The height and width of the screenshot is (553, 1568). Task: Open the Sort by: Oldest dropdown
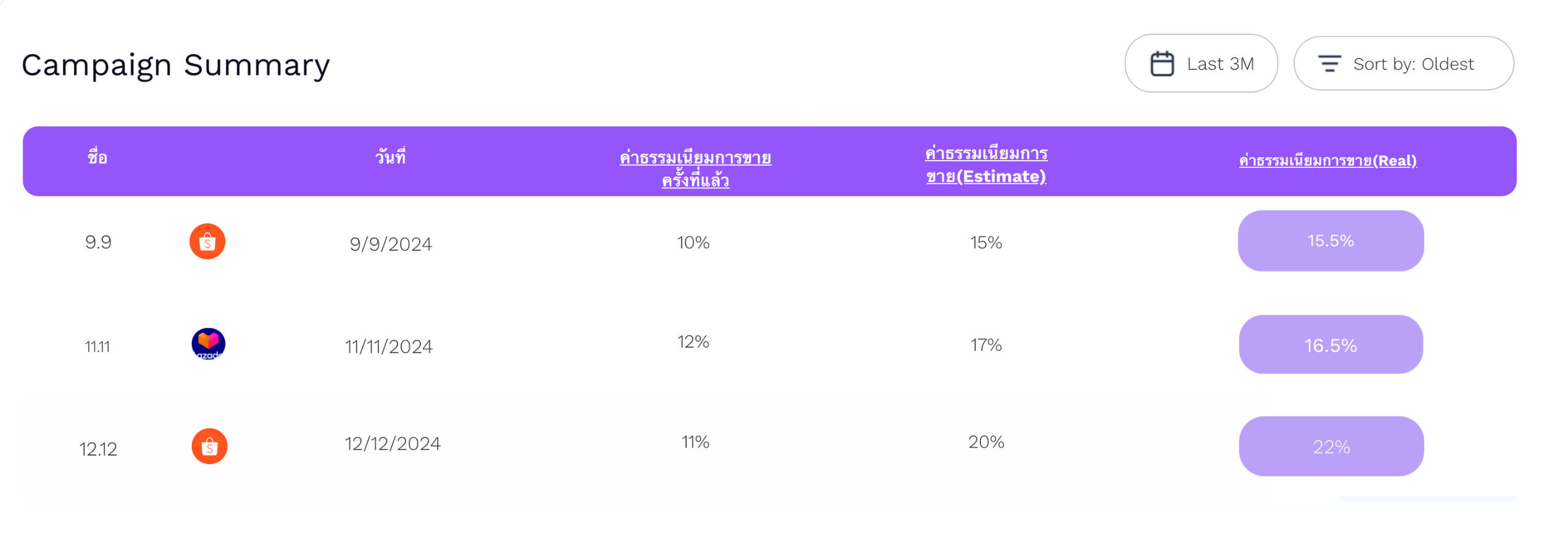1403,64
